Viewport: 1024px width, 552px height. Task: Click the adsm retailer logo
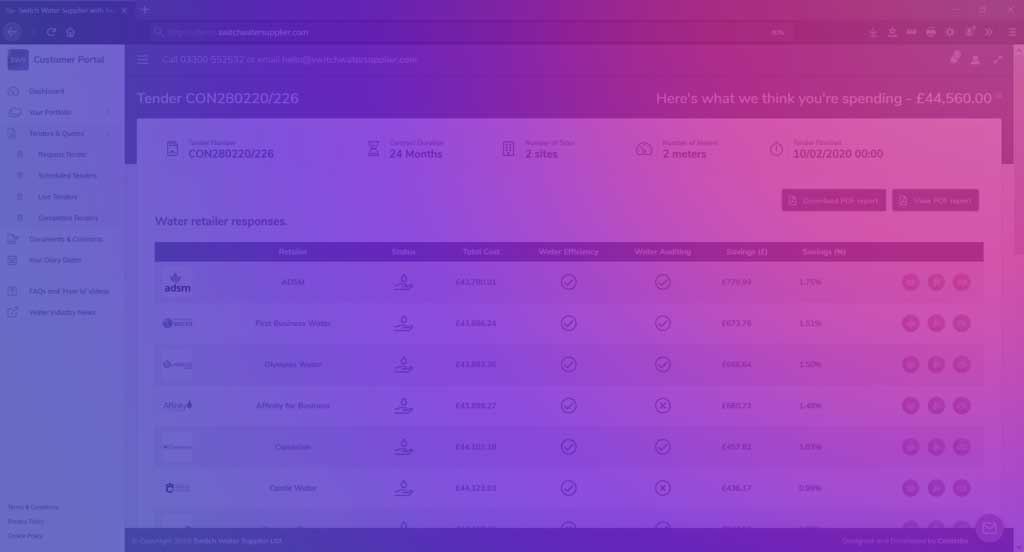click(177, 283)
